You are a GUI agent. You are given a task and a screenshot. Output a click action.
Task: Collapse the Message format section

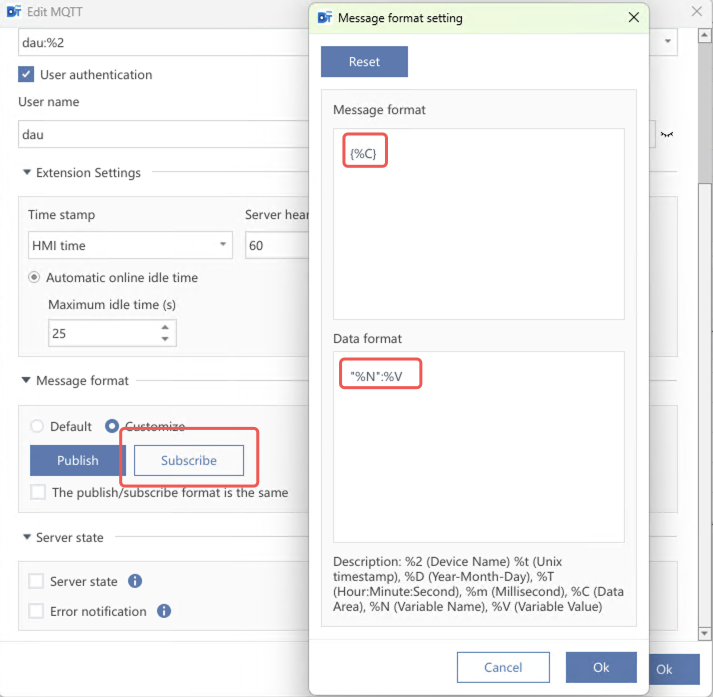(26, 381)
